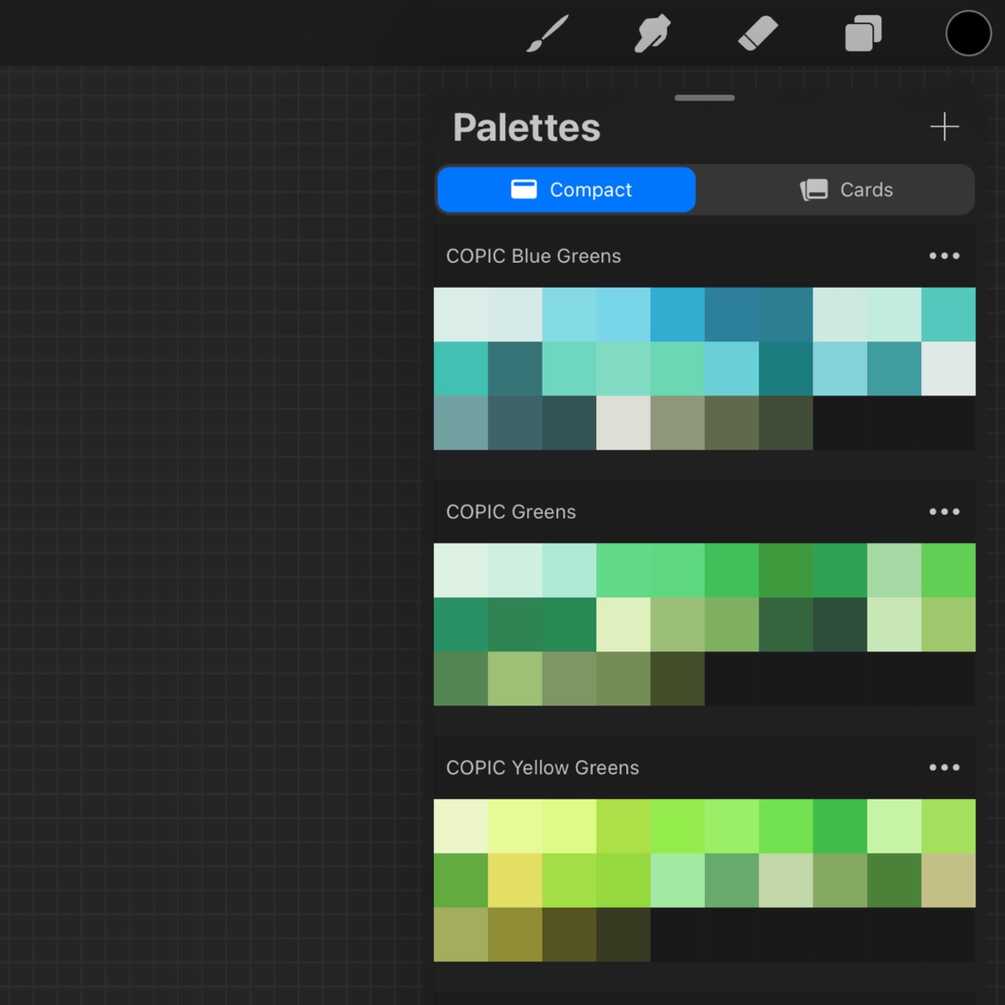Image resolution: width=1005 pixels, height=1005 pixels.
Task: Pick off-white swatch in Blue Greens third row
Action: point(623,423)
